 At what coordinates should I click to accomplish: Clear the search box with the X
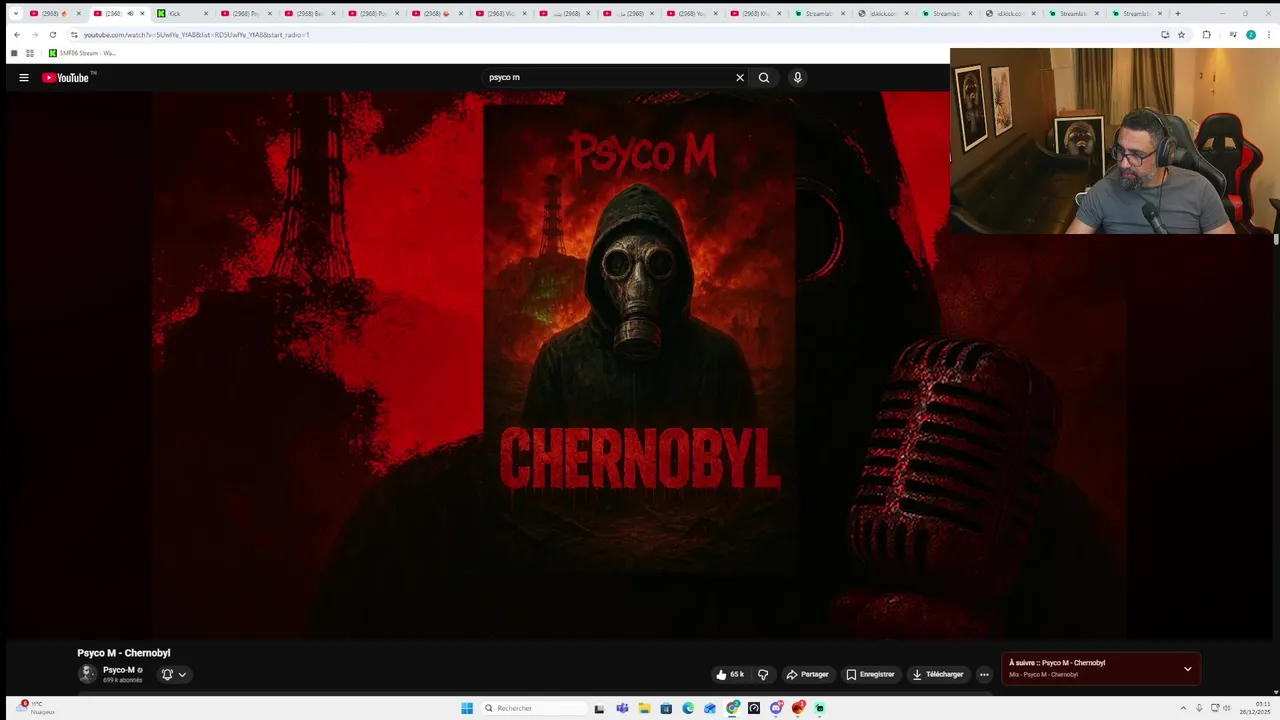(x=740, y=77)
